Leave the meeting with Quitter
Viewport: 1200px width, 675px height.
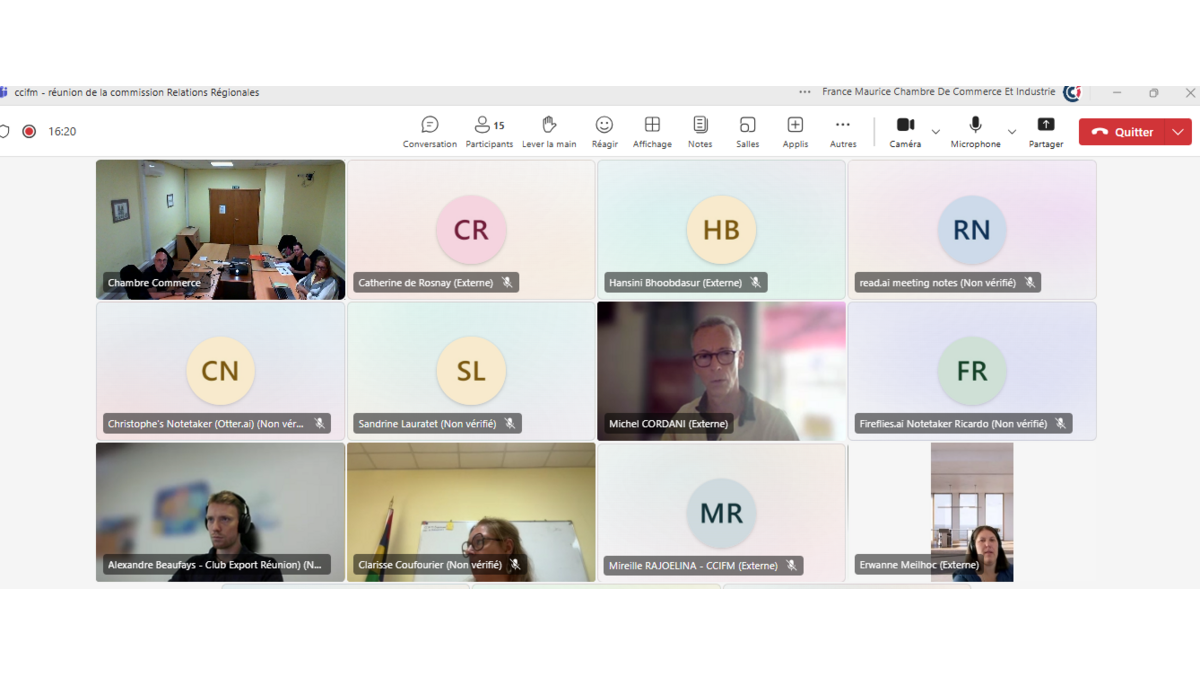1123,132
